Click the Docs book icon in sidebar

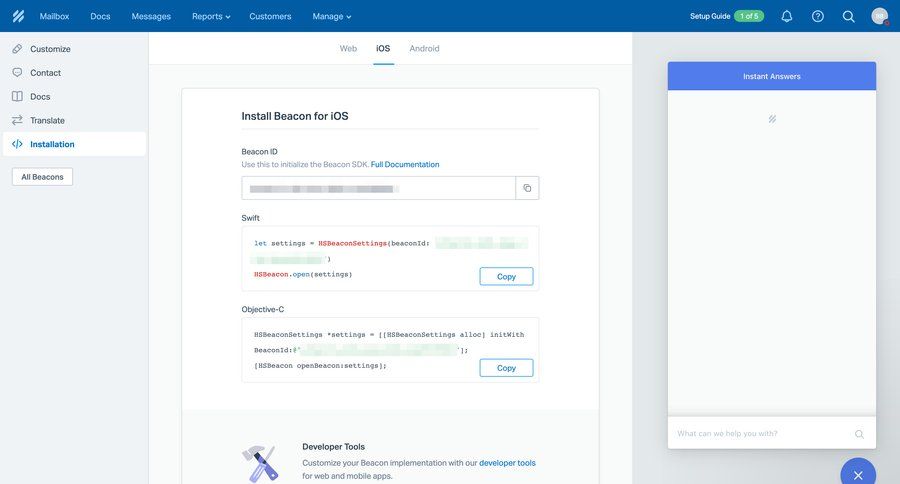(17, 96)
